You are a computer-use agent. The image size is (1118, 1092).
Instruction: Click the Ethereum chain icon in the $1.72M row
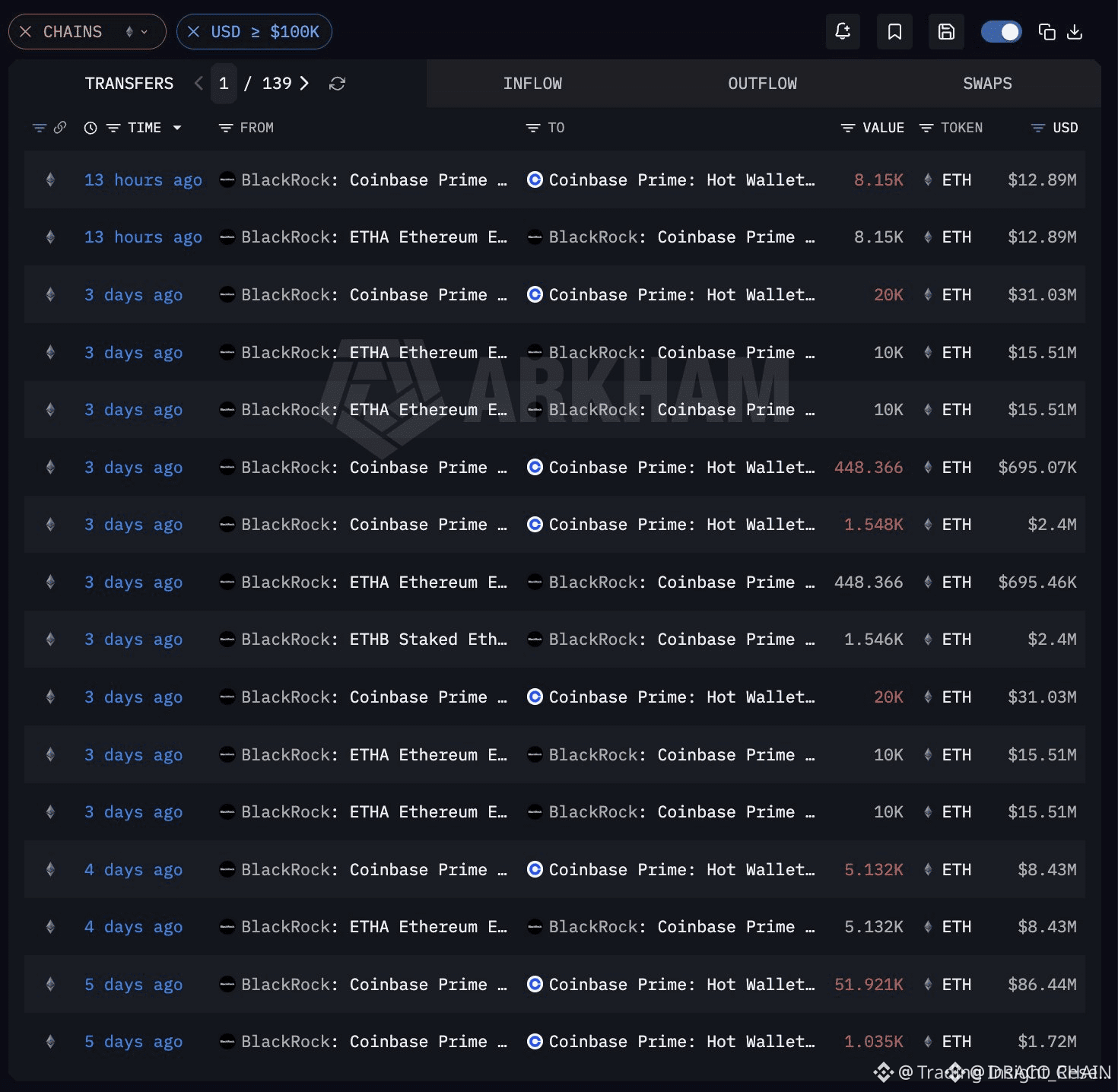click(50, 1042)
